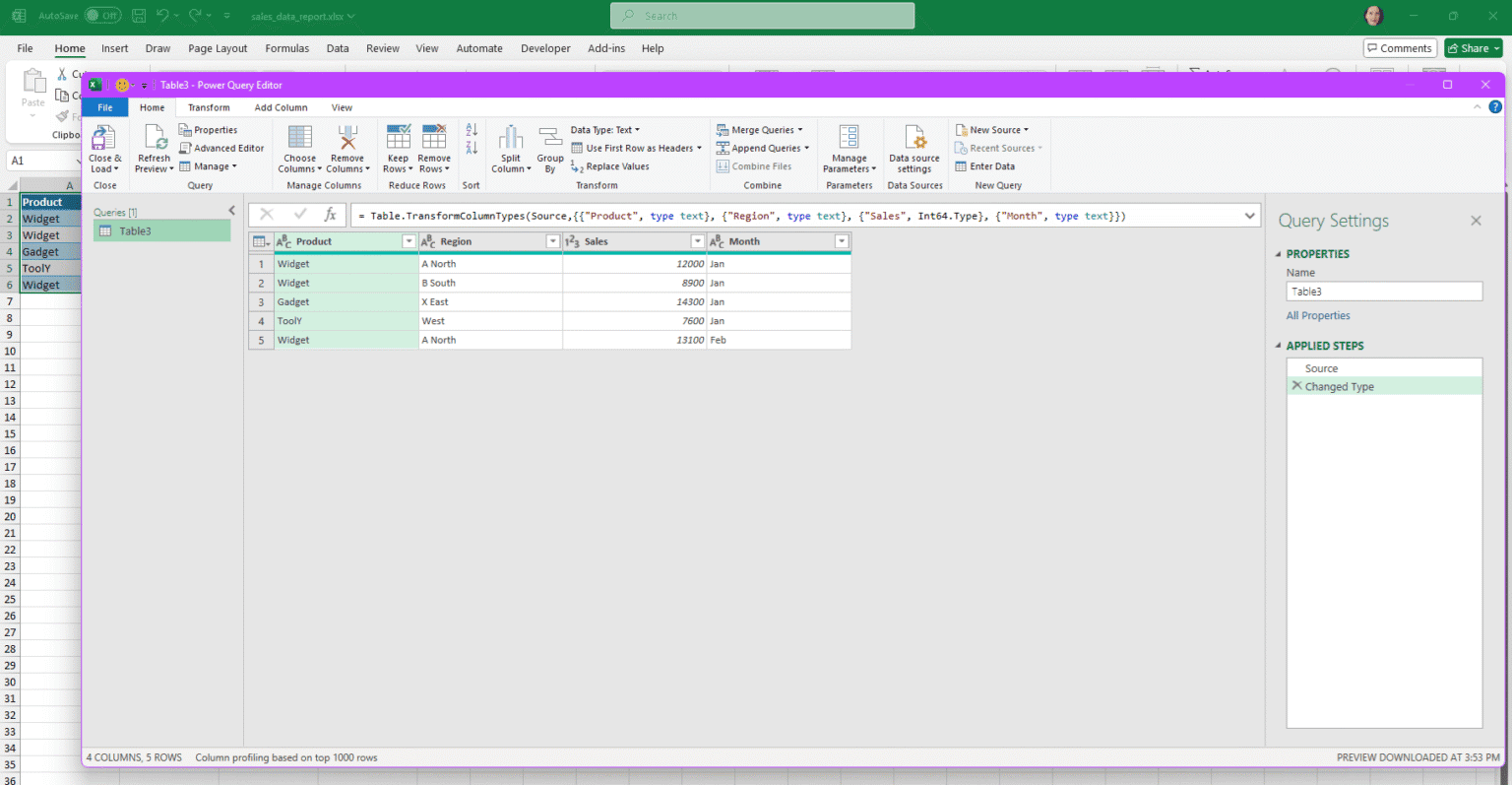The image size is (1512, 785).
Task: Open the Add Column tab
Action: pos(281,107)
